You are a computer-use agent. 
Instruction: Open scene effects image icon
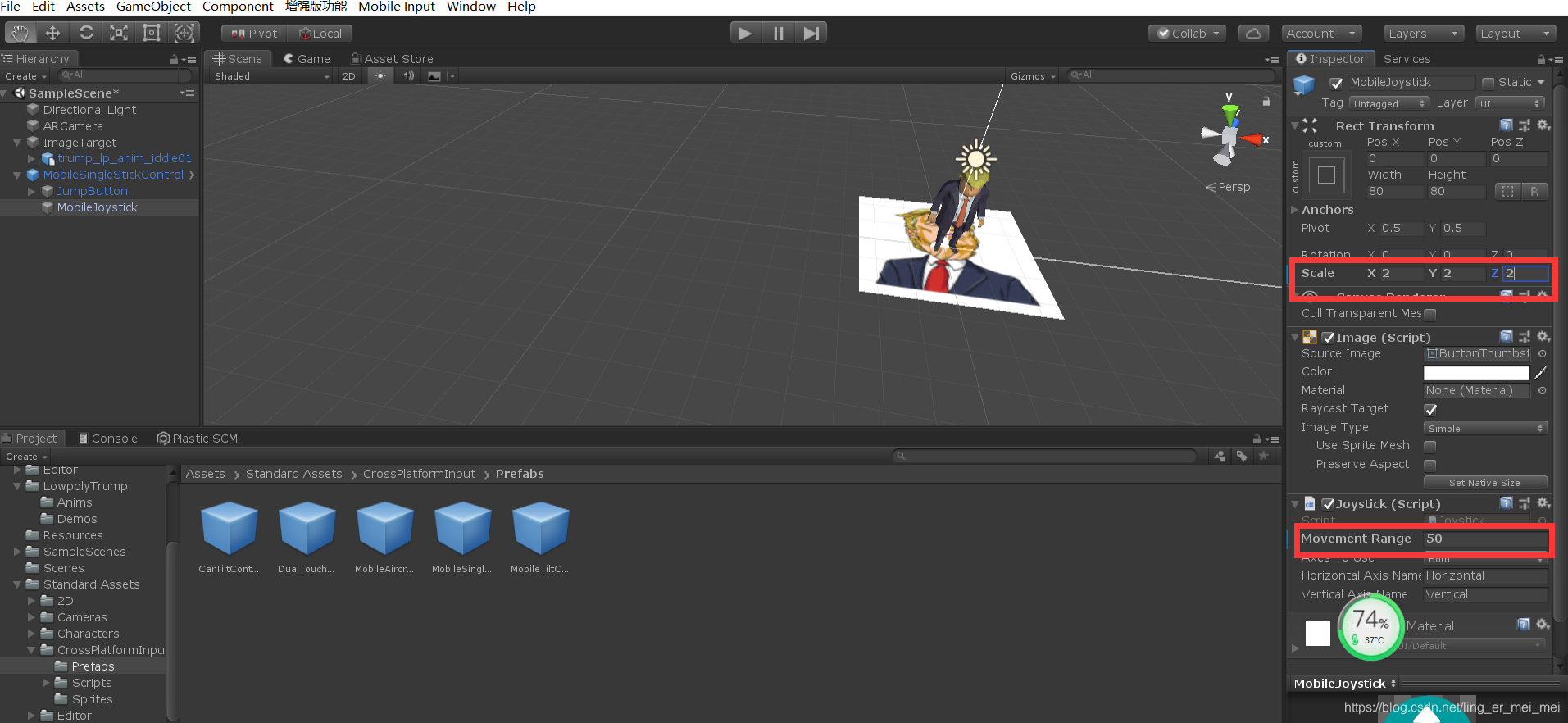pyautogui.click(x=434, y=76)
